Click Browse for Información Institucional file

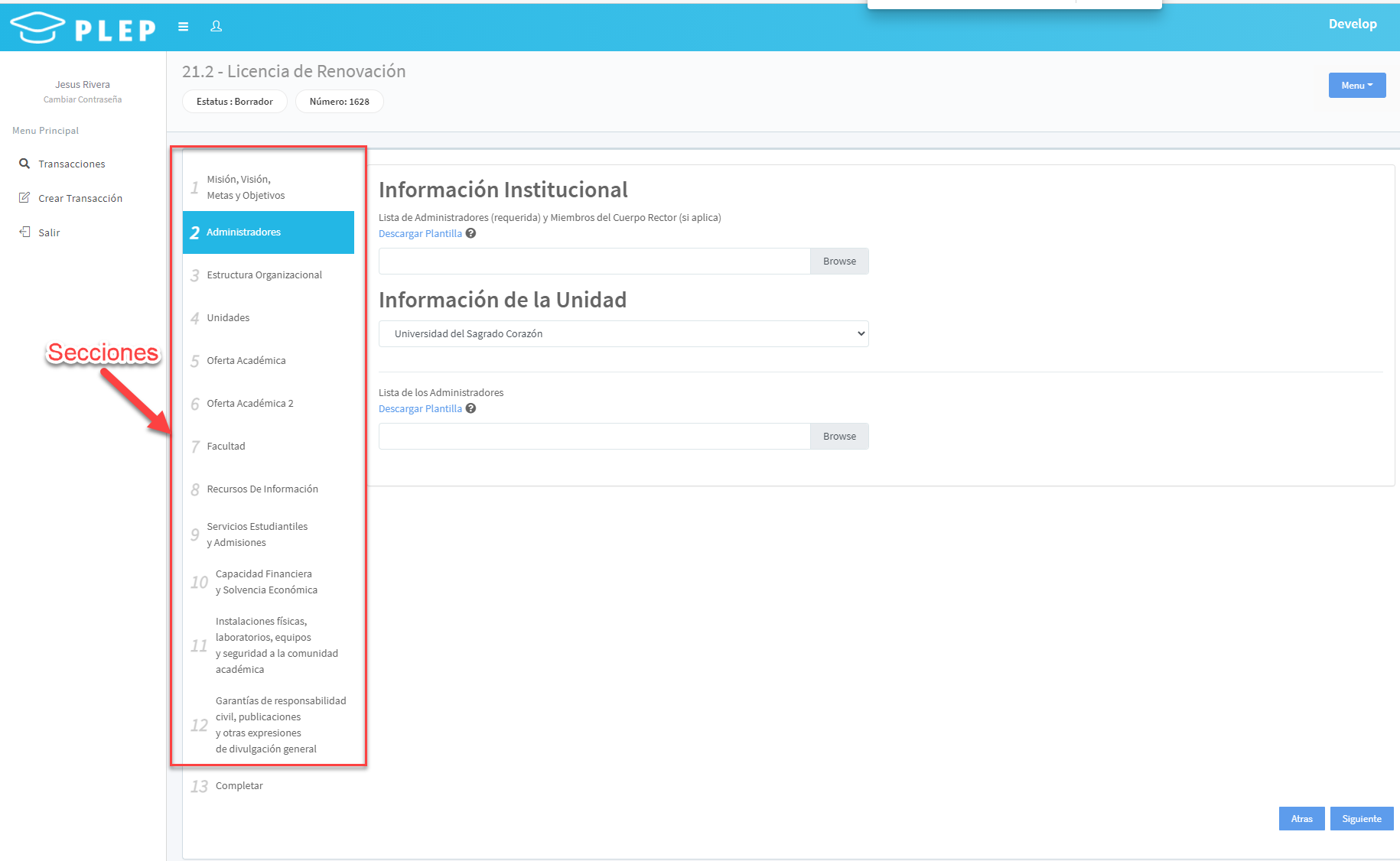839,262
